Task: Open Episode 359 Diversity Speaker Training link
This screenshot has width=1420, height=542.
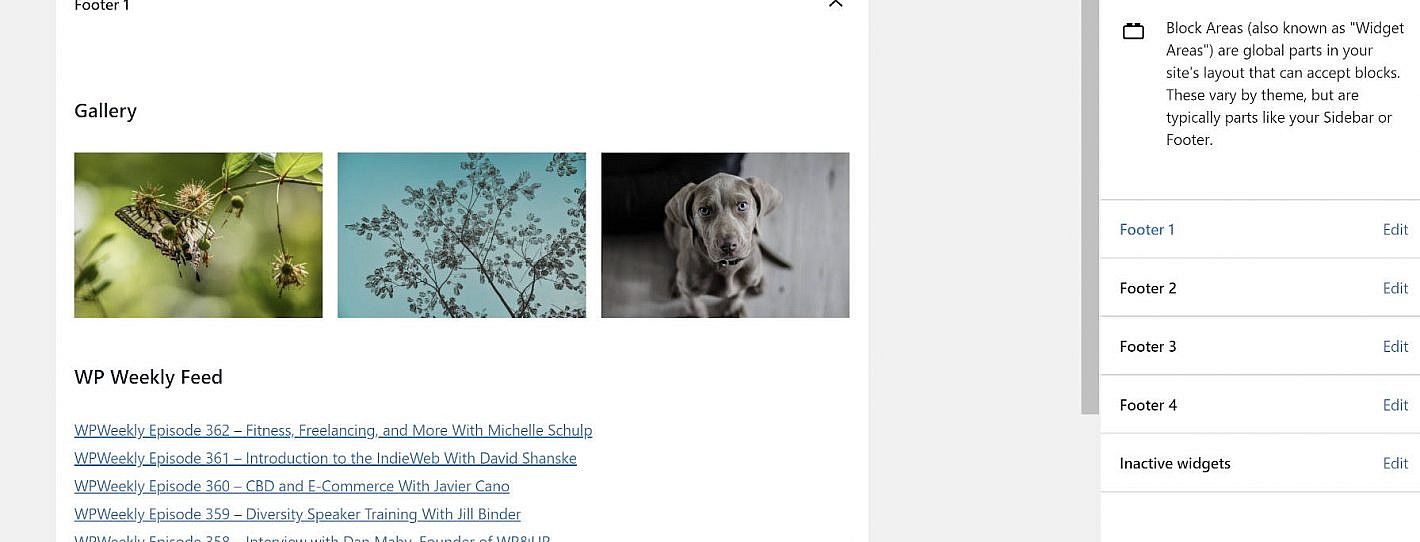Action: [297, 515]
